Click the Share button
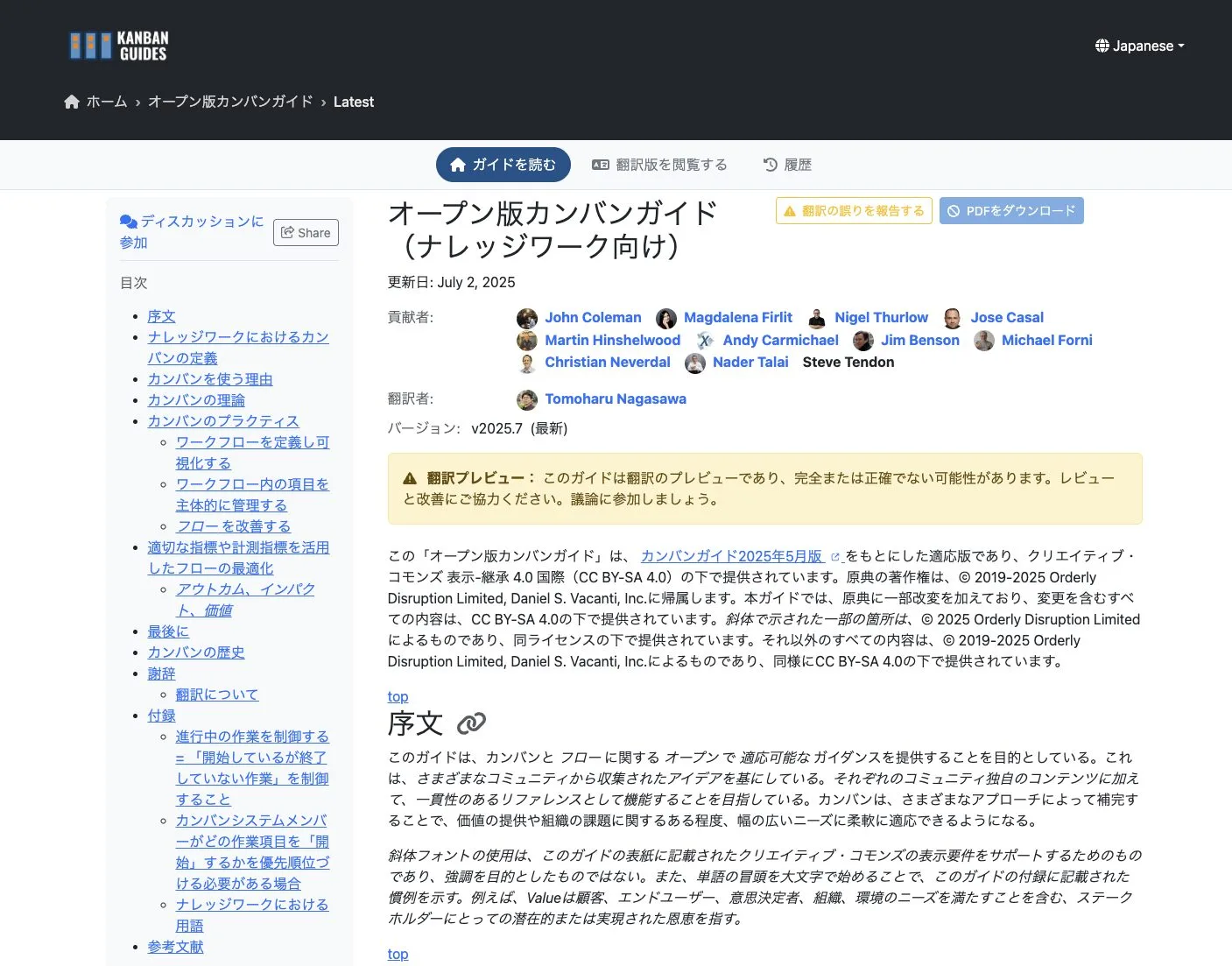Viewport: 1232px width, 966px height. 306,233
